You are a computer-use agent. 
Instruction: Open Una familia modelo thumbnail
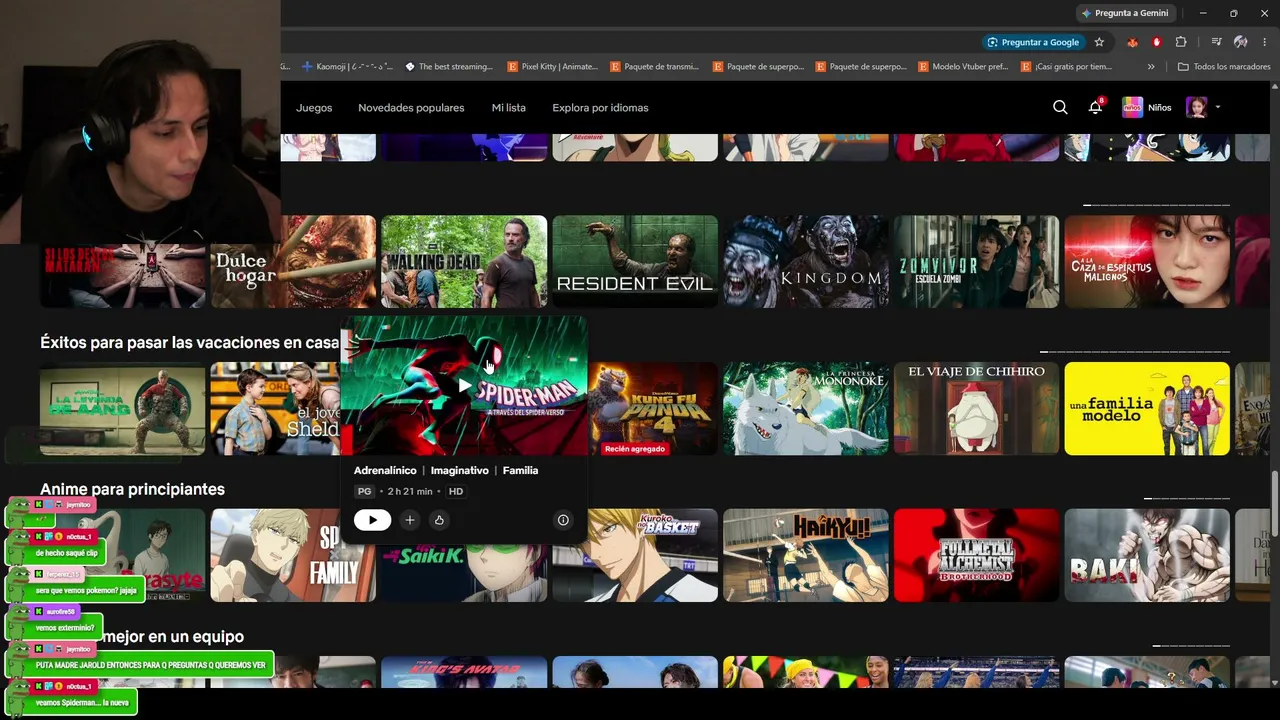pyautogui.click(x=1147, y=408)
